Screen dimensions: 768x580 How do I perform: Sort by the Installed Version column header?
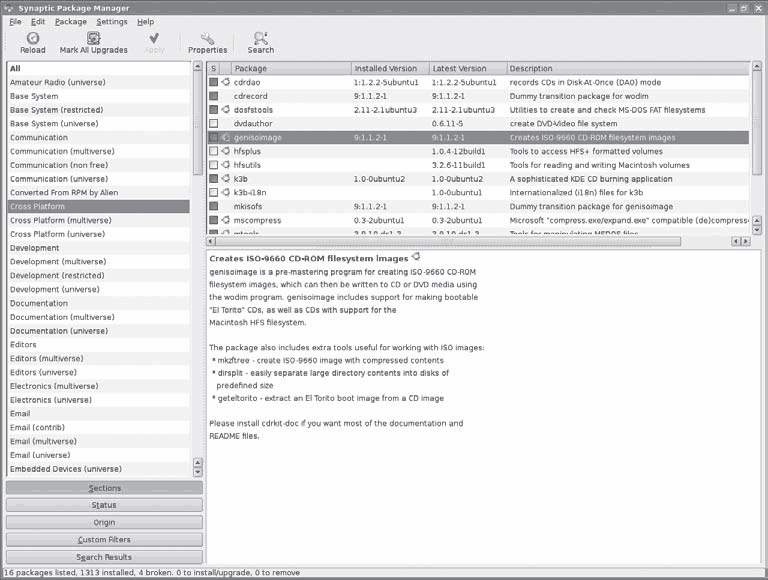tap(388, 68)
